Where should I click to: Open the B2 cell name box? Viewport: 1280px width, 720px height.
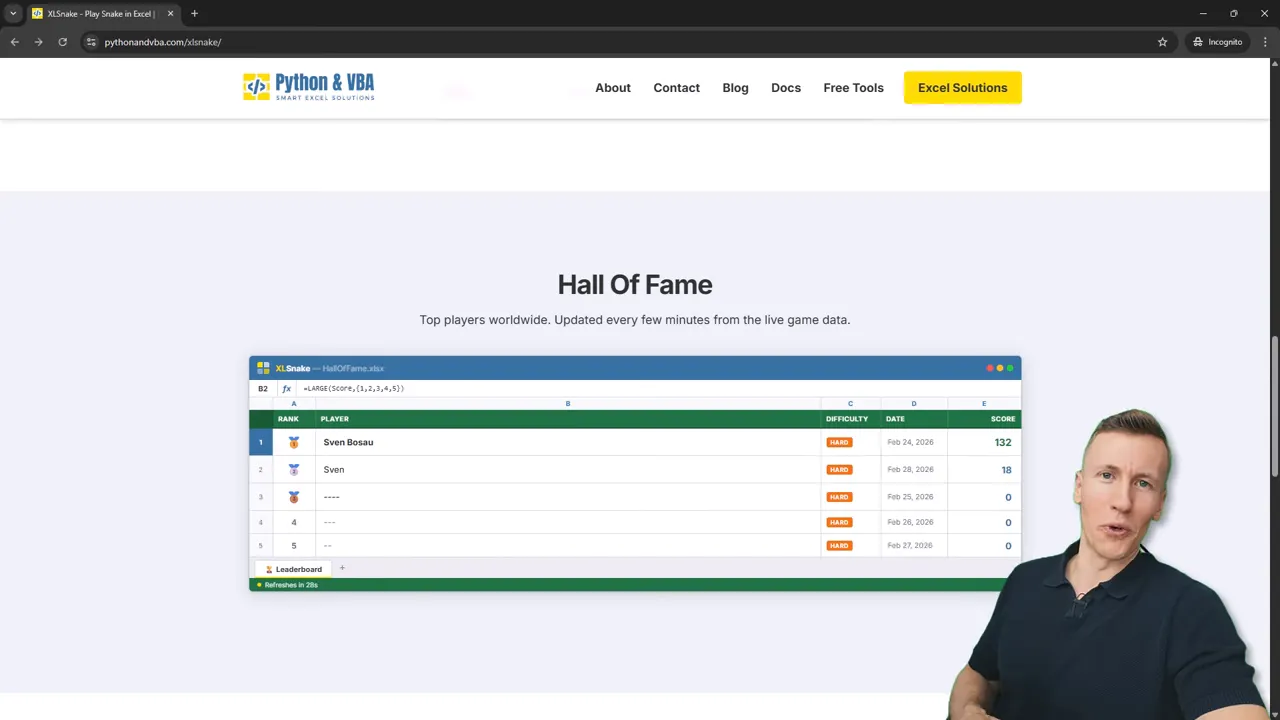click(263, 388)
